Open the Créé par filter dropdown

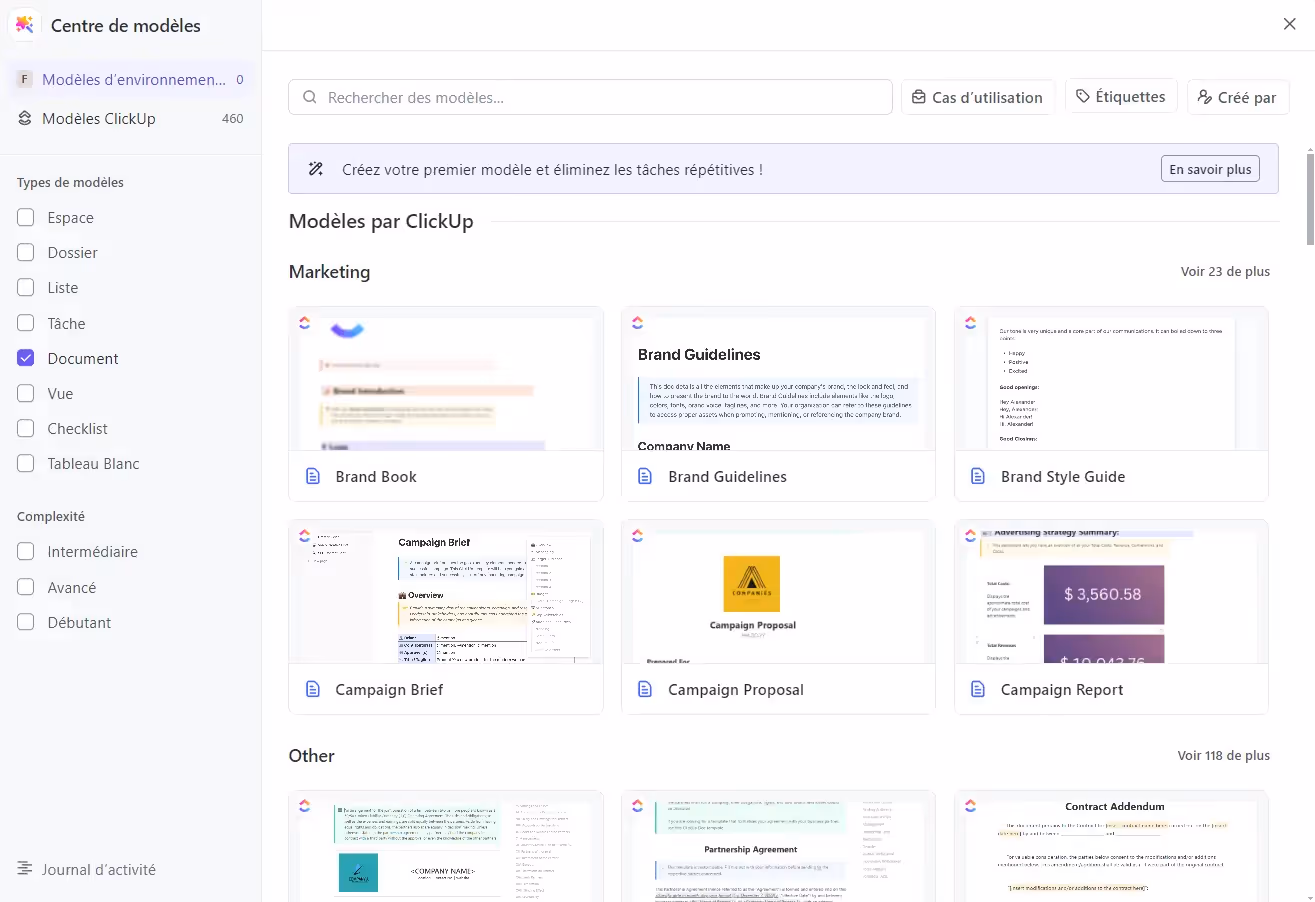[x=1237, y=98]
